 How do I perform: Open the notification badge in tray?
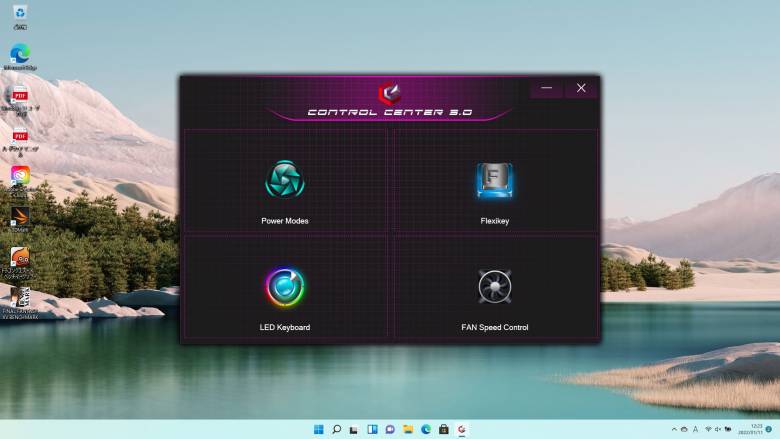[769, 429]
